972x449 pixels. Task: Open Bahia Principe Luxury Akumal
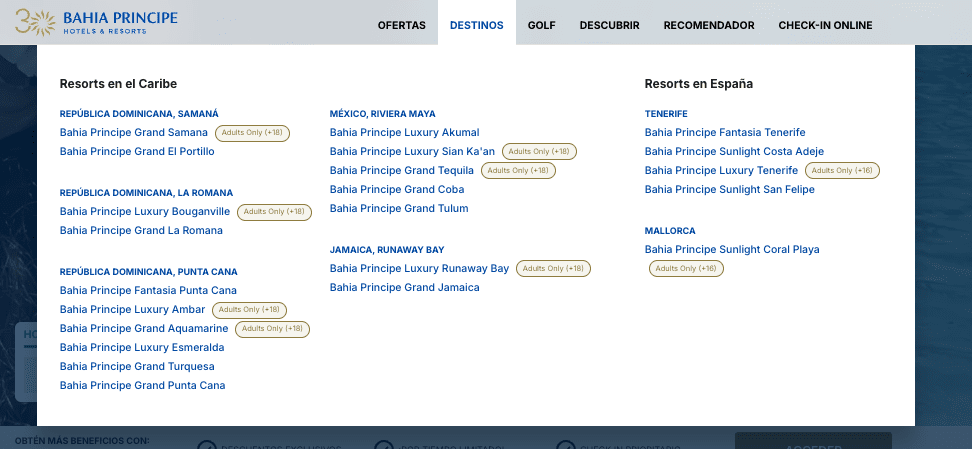[x=404, y=133]
